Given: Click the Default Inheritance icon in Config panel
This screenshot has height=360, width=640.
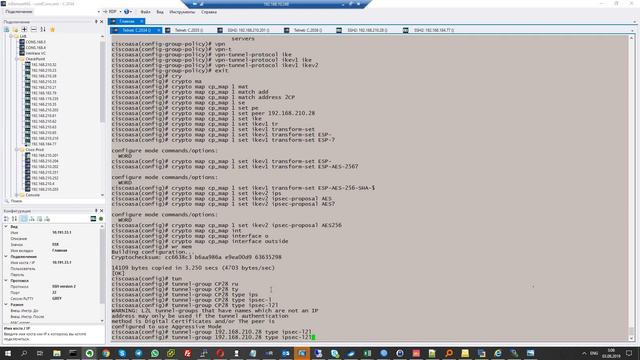Looking at the screenshot, I should pos(47,219).
